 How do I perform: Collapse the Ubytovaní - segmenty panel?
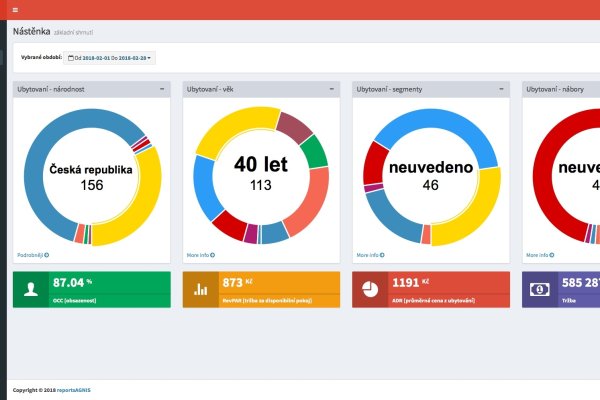click(x=501, y=89)
